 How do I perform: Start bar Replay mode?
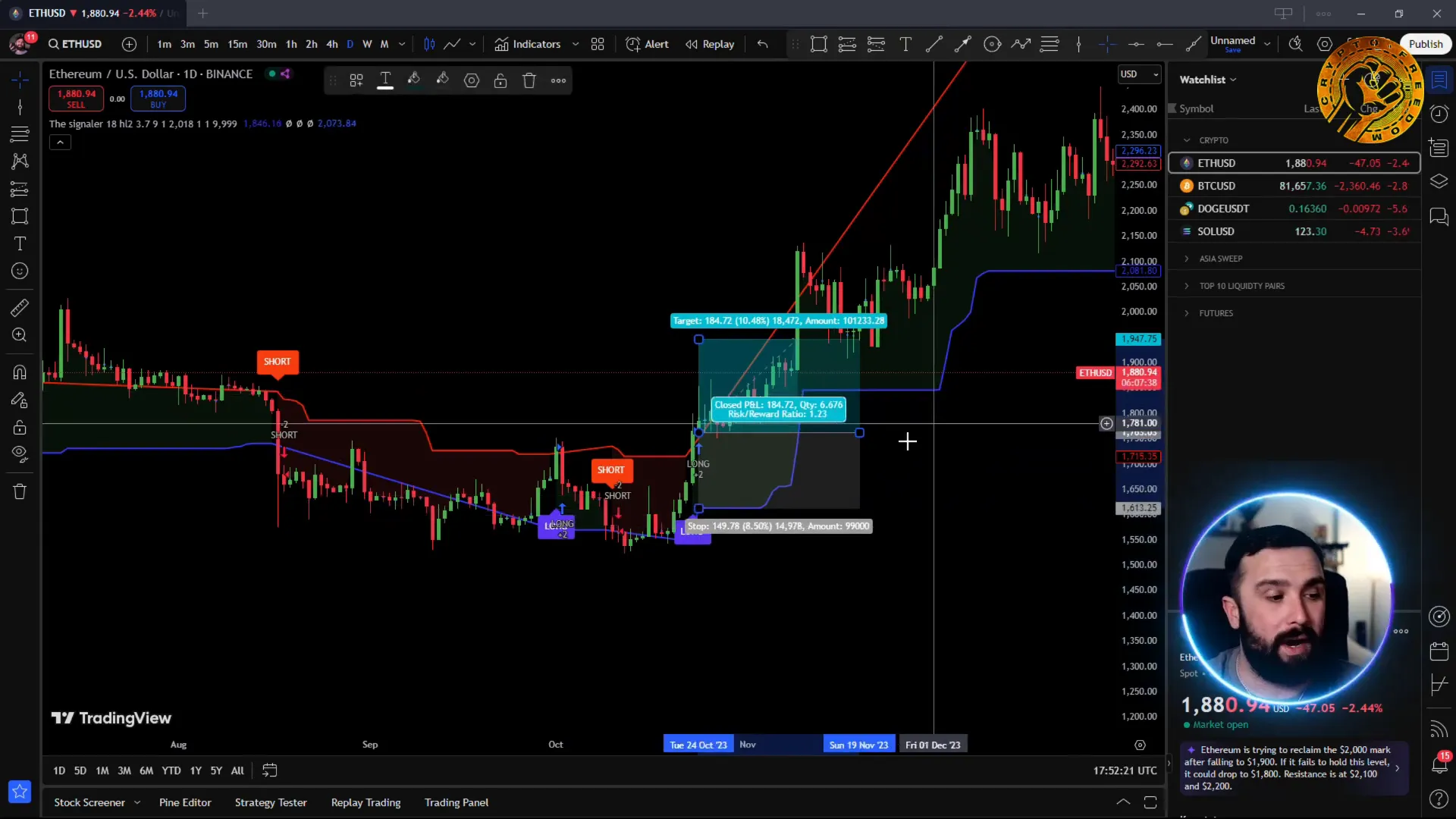[711, 44]
